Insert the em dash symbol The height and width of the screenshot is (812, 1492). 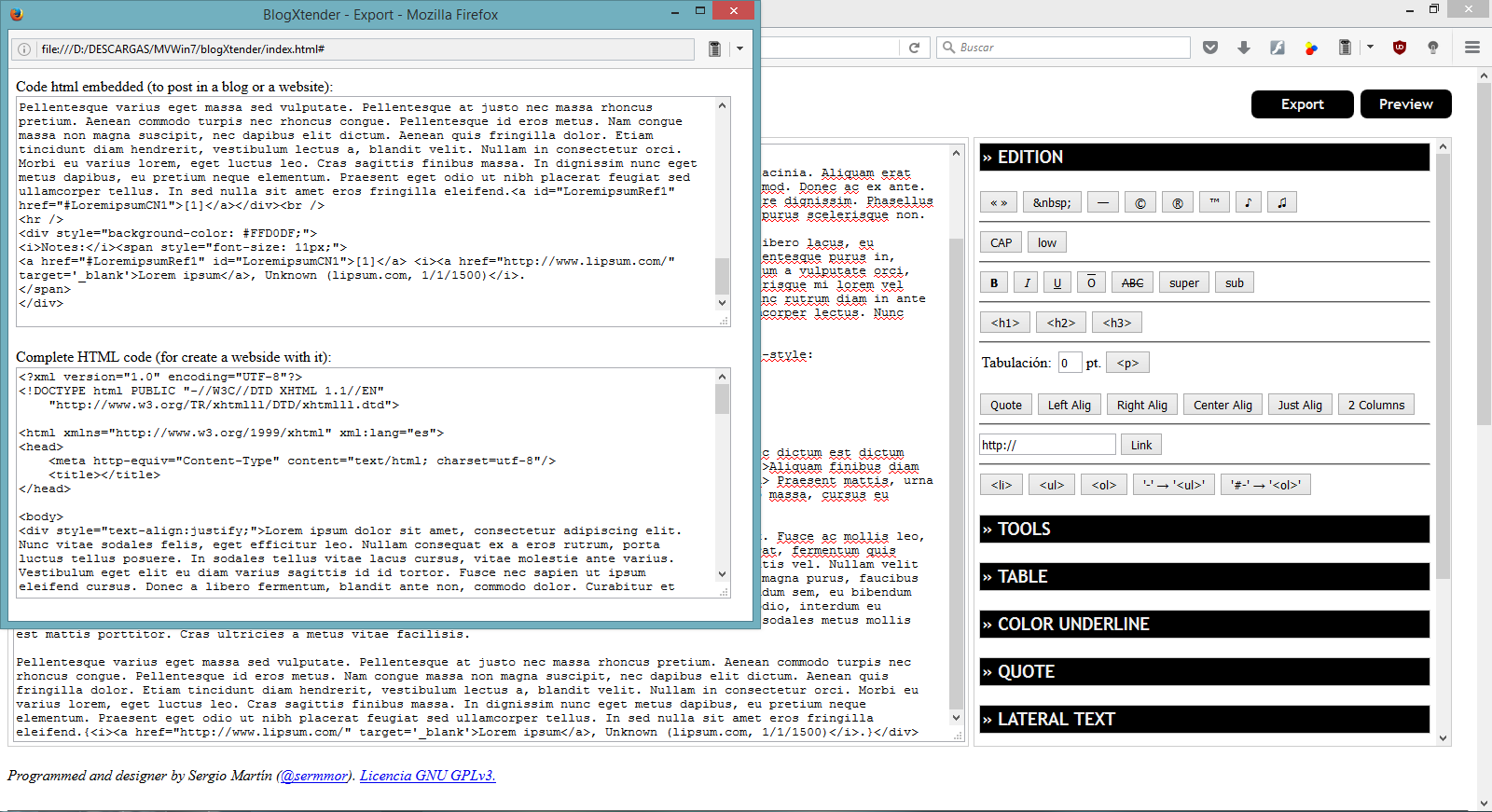coord(1102,202)
